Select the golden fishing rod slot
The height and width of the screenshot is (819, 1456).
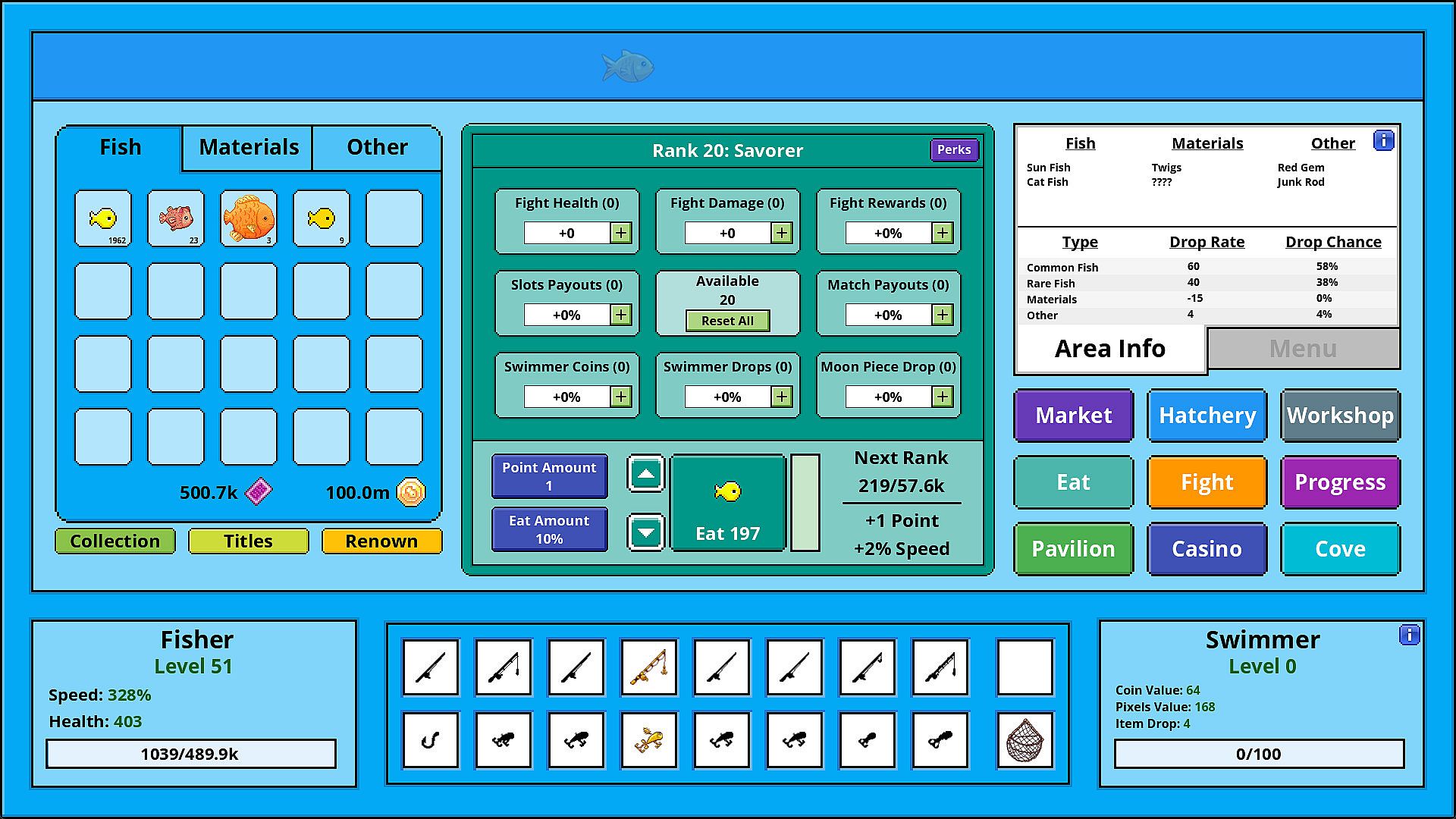coord(649,667)
